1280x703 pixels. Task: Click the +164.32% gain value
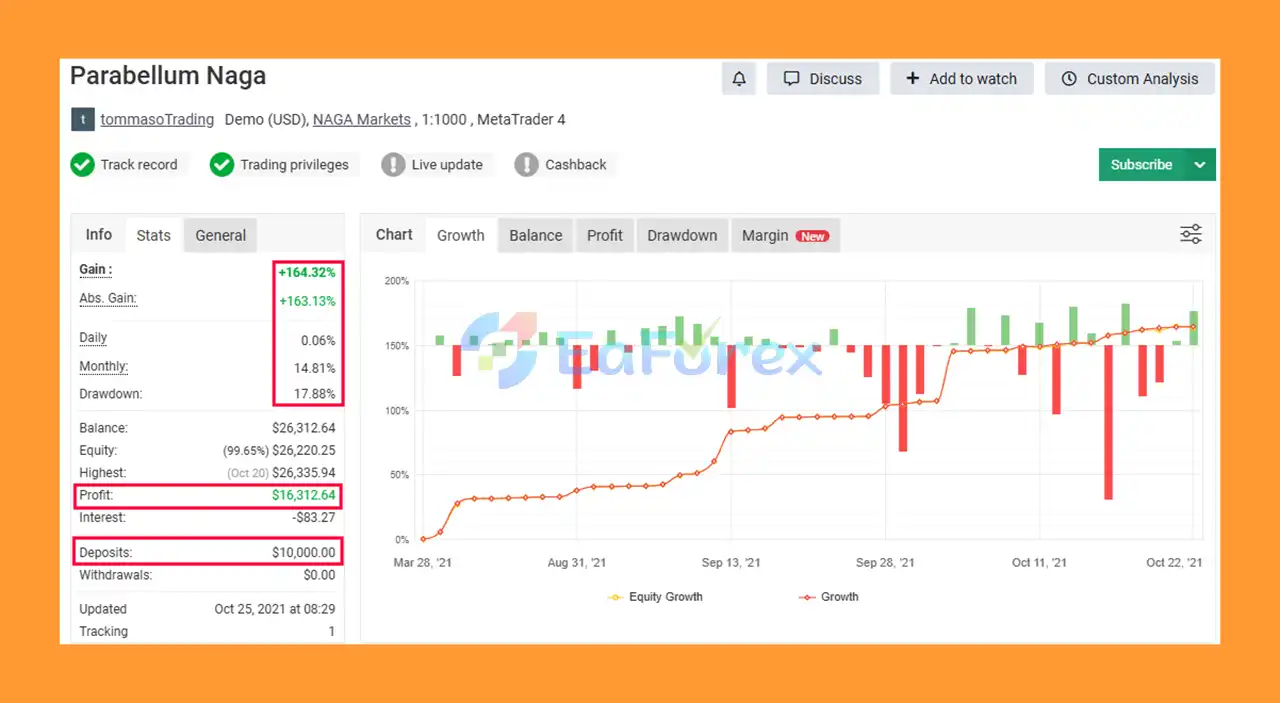tap(307, 272)
